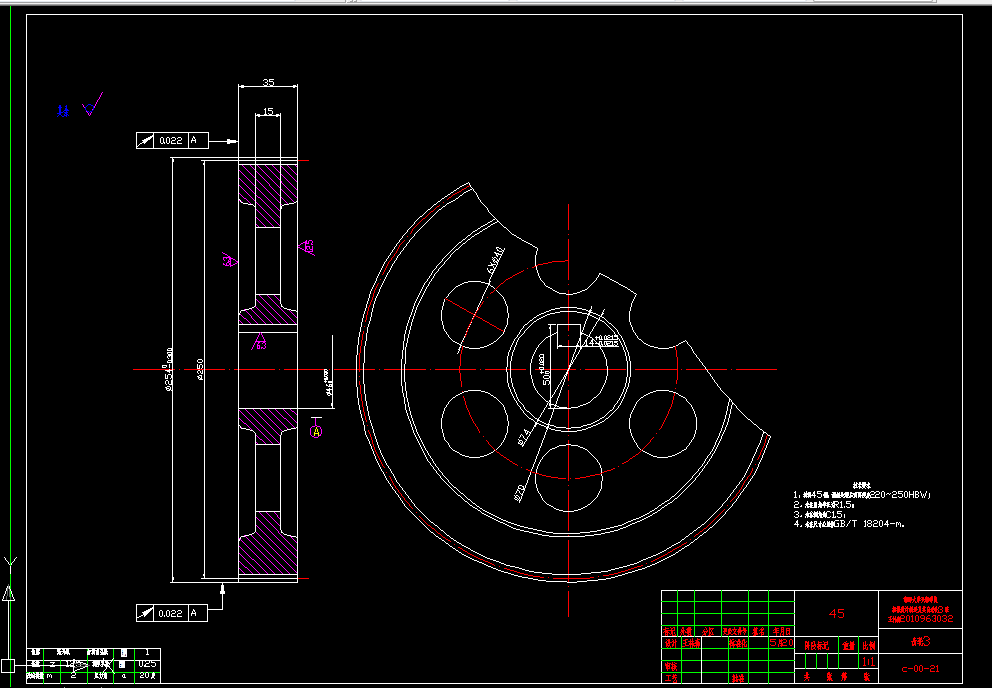Image resolution: width=992 pixels, height=688 pixels.
Task: Select the roughness symbol left of the section web
Action: (230, 260)
